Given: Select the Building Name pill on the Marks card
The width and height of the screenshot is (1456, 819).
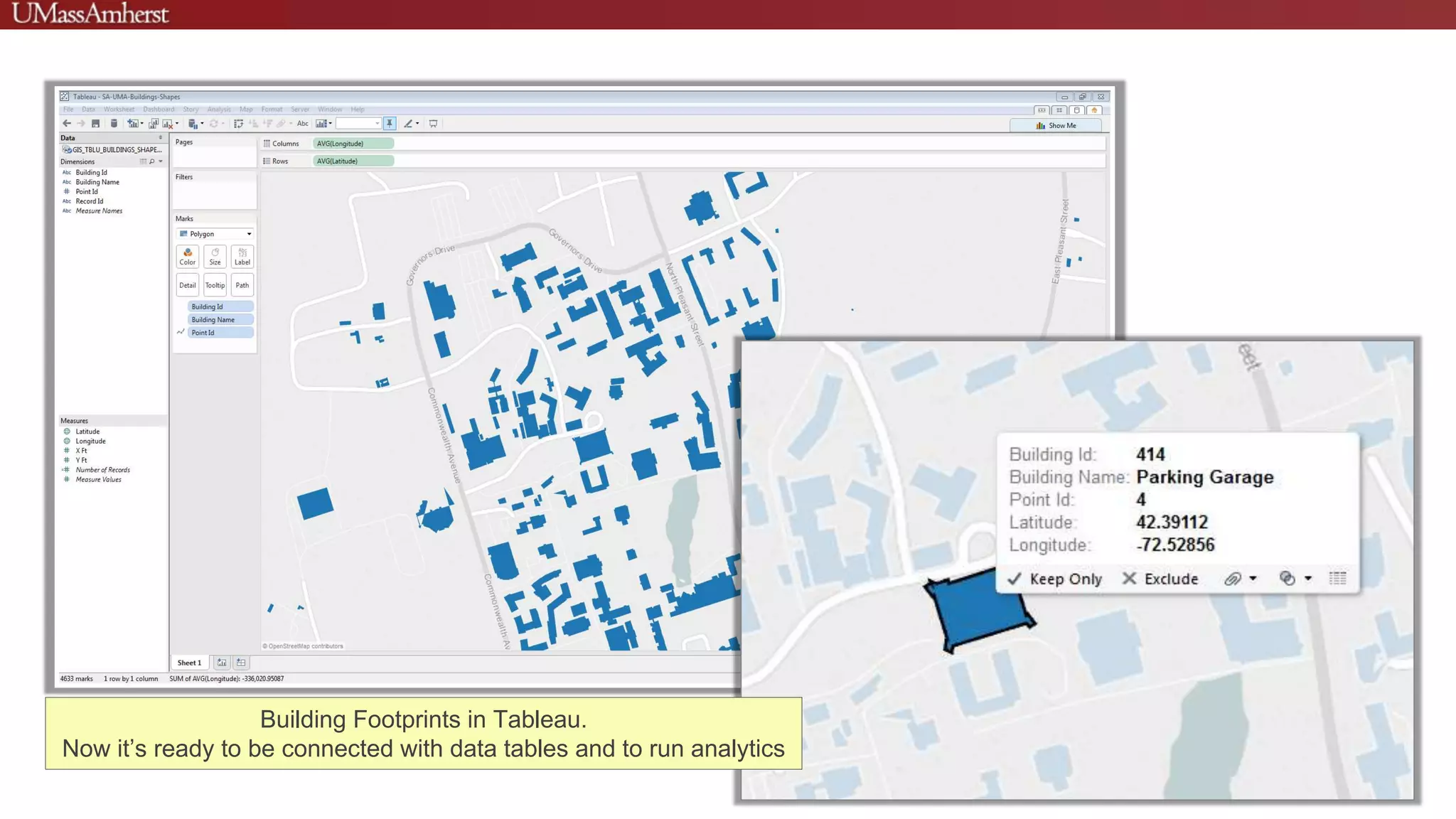Looking at the screenshot, I should [220, 320].
